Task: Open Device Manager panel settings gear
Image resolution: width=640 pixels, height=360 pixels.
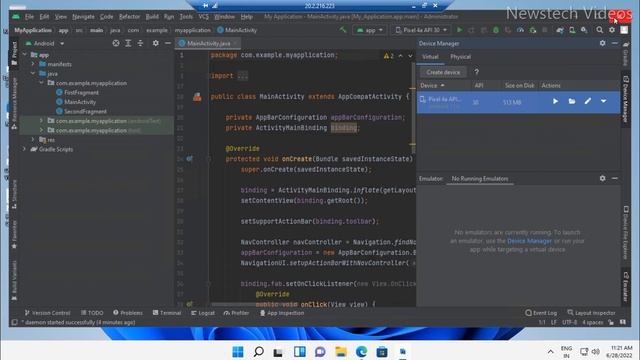Action: pos(602,43)
